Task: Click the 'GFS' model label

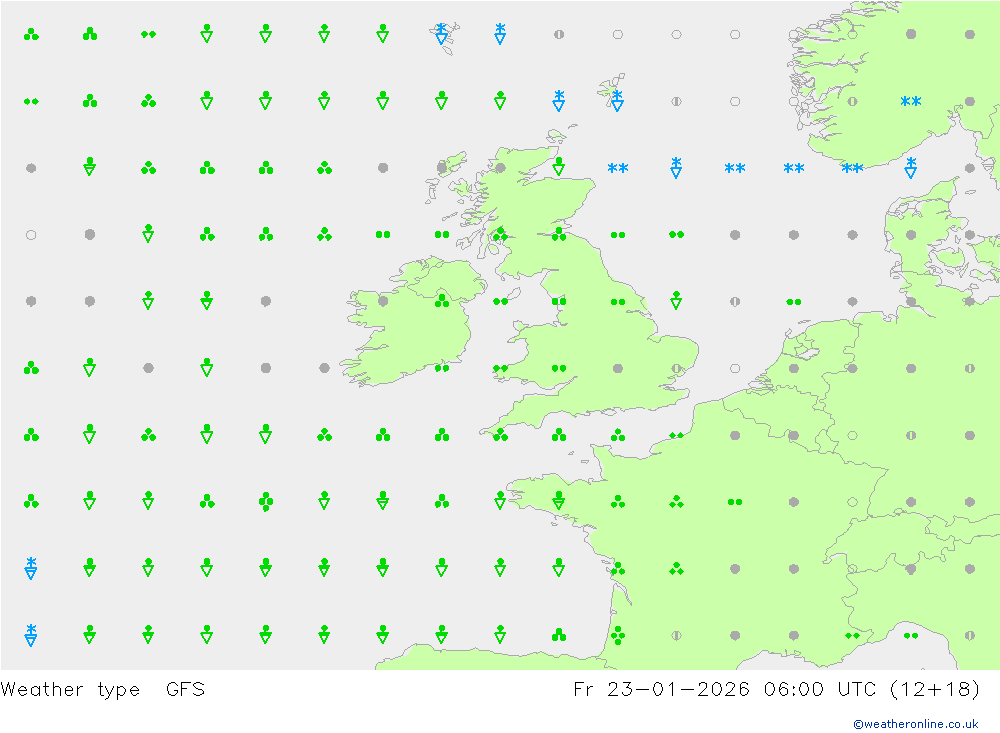Action: [x=186, y=689]
